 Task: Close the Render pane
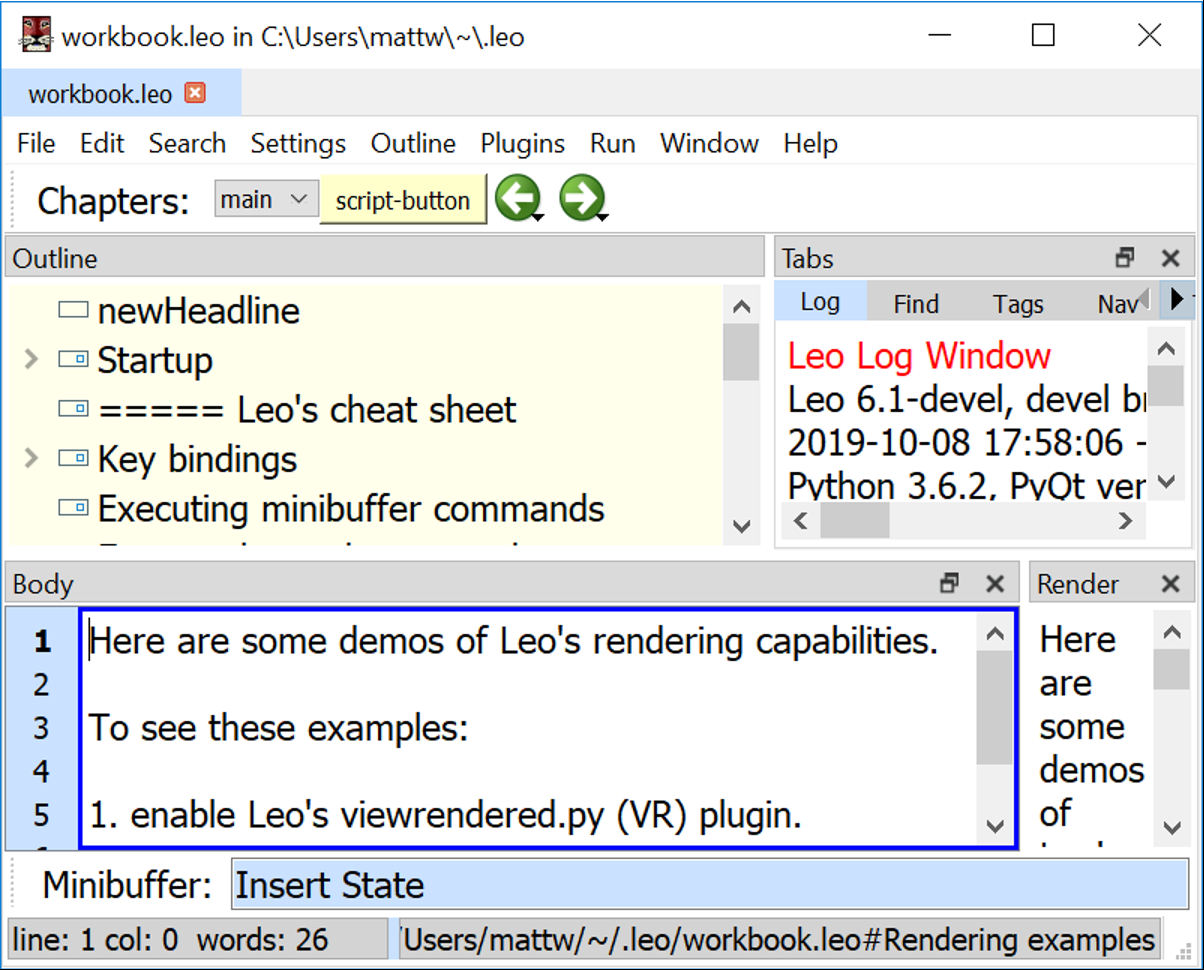pos(1170,583)
